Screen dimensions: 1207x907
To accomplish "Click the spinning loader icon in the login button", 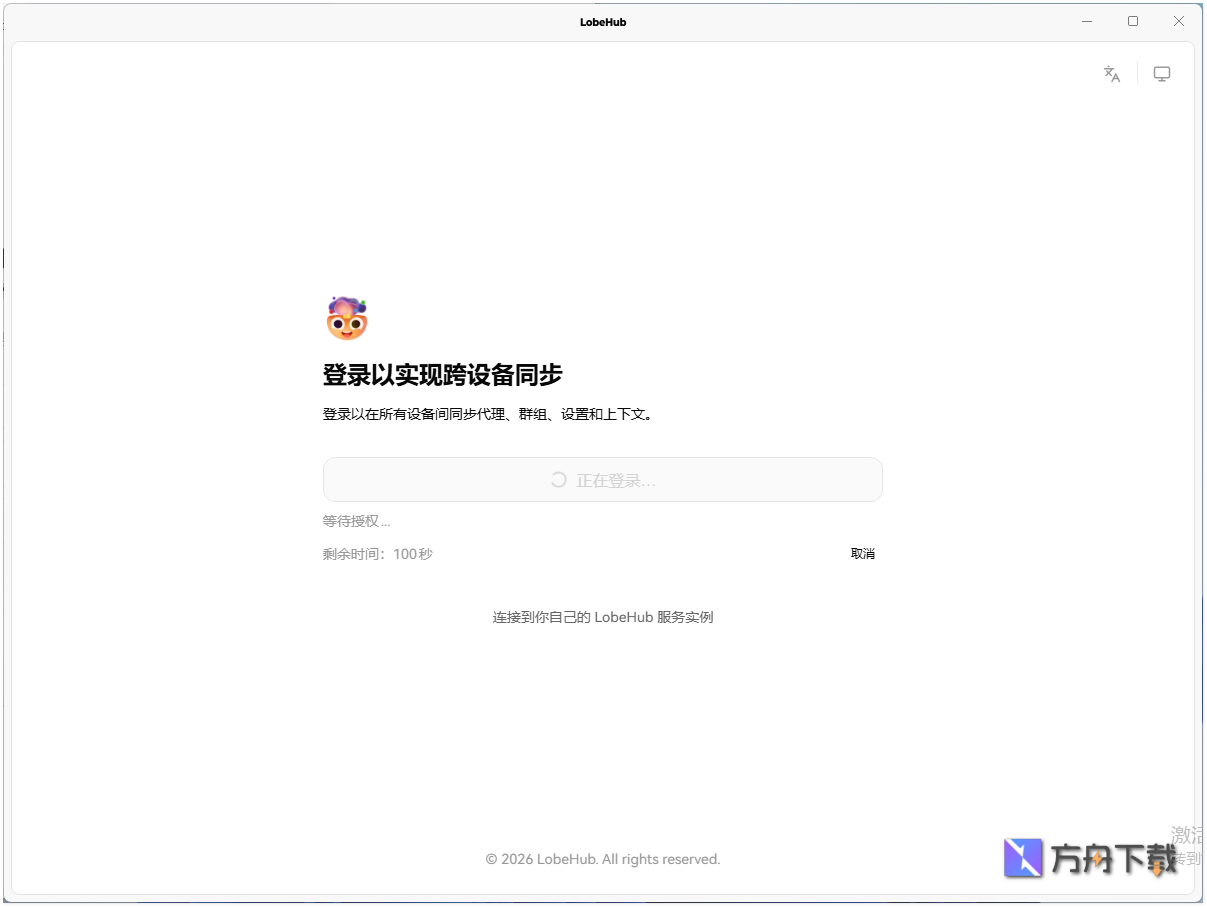I will tap(557, 480).
